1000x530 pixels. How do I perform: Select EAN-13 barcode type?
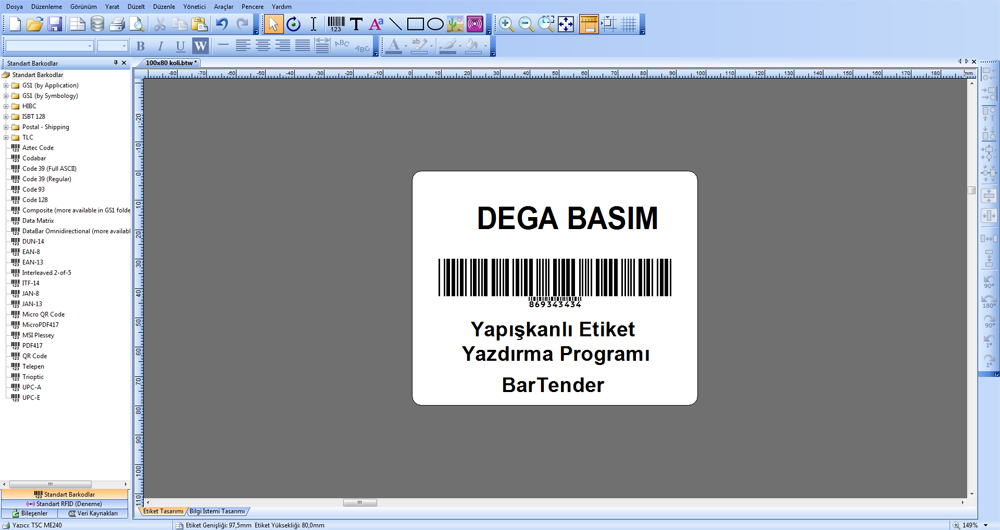coord(33,262)
